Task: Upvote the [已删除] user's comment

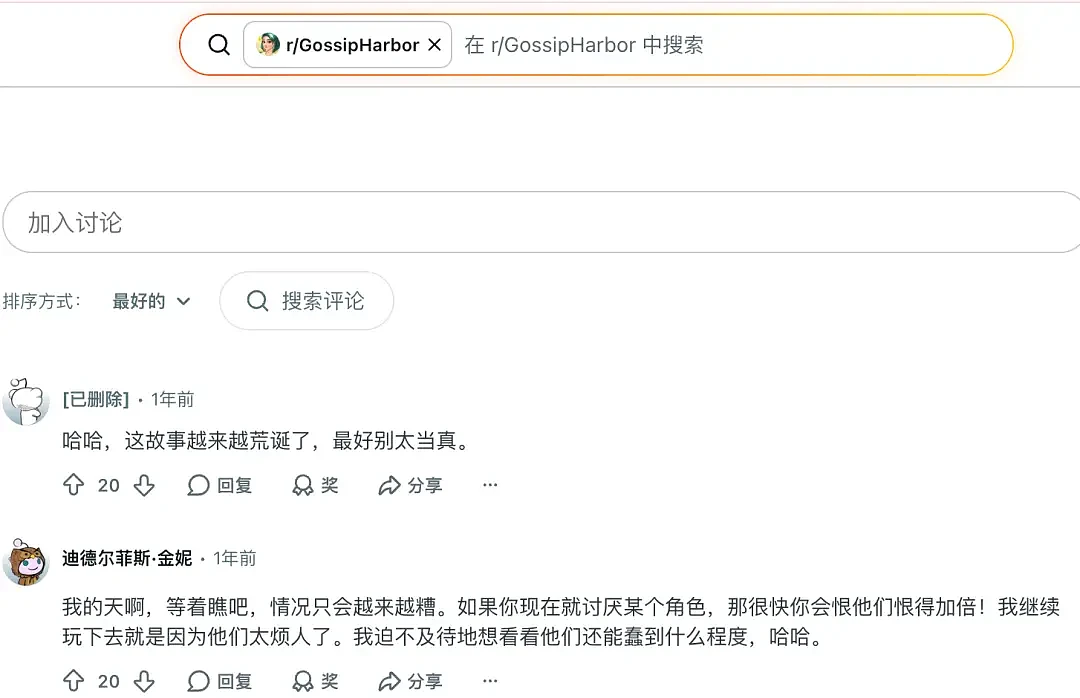Action: pyautogui.click(x=74, y=485)
